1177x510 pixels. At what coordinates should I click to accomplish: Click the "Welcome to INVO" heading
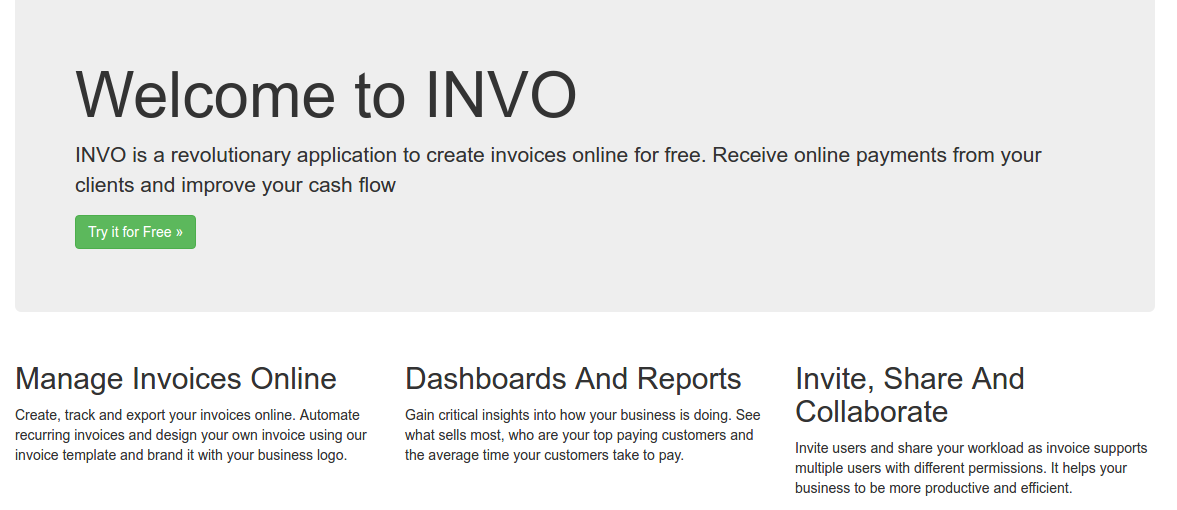pyautogui.click(x=326, y=96)
